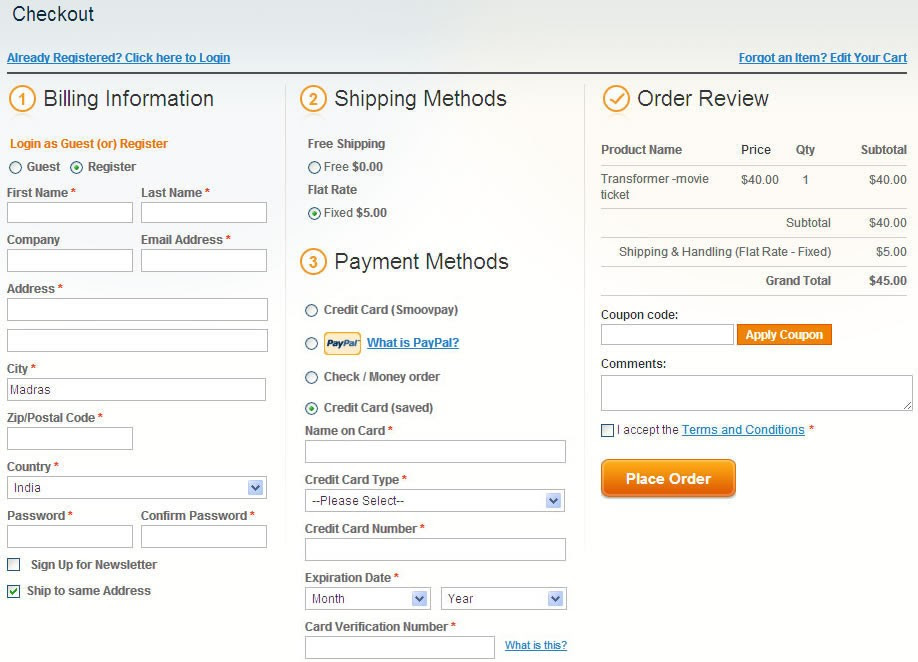Uncheck Ship to same Address
This screenshot has width=918, height=662.
point(13,591)
